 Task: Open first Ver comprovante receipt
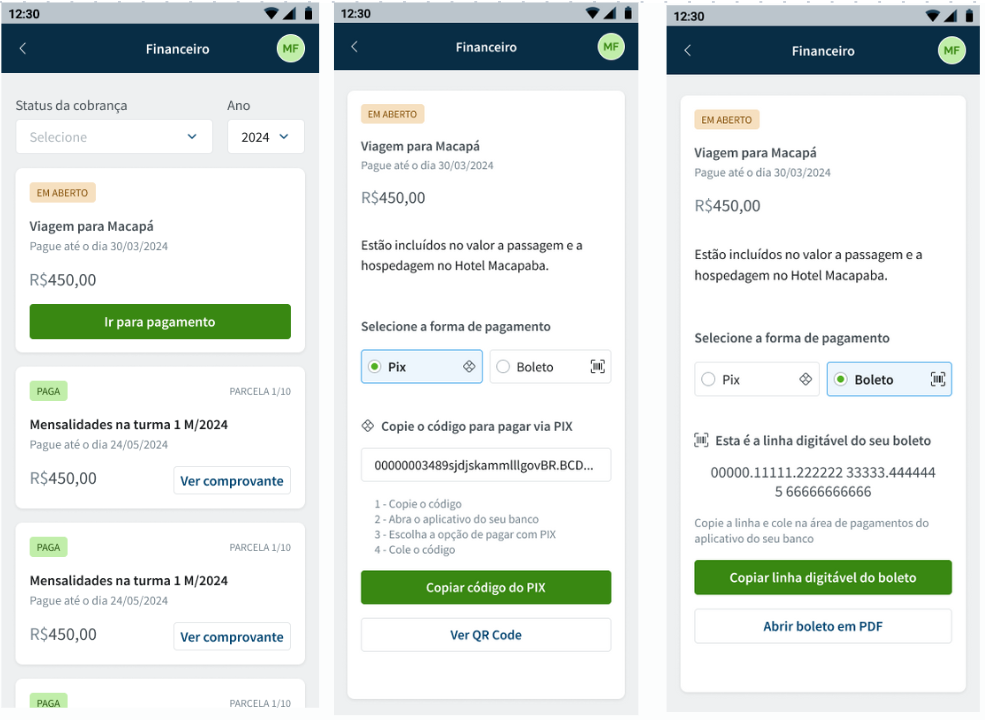tap(232, 481)
